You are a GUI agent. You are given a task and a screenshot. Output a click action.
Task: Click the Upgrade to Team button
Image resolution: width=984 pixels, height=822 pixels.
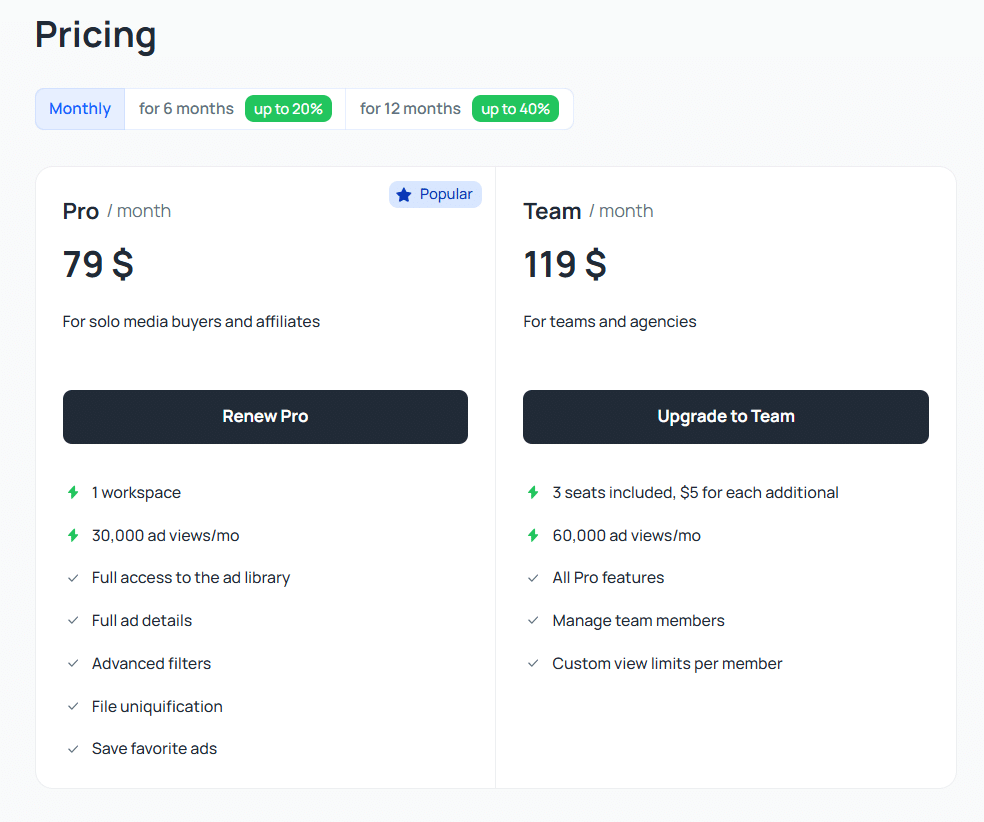tap(726, 417)
